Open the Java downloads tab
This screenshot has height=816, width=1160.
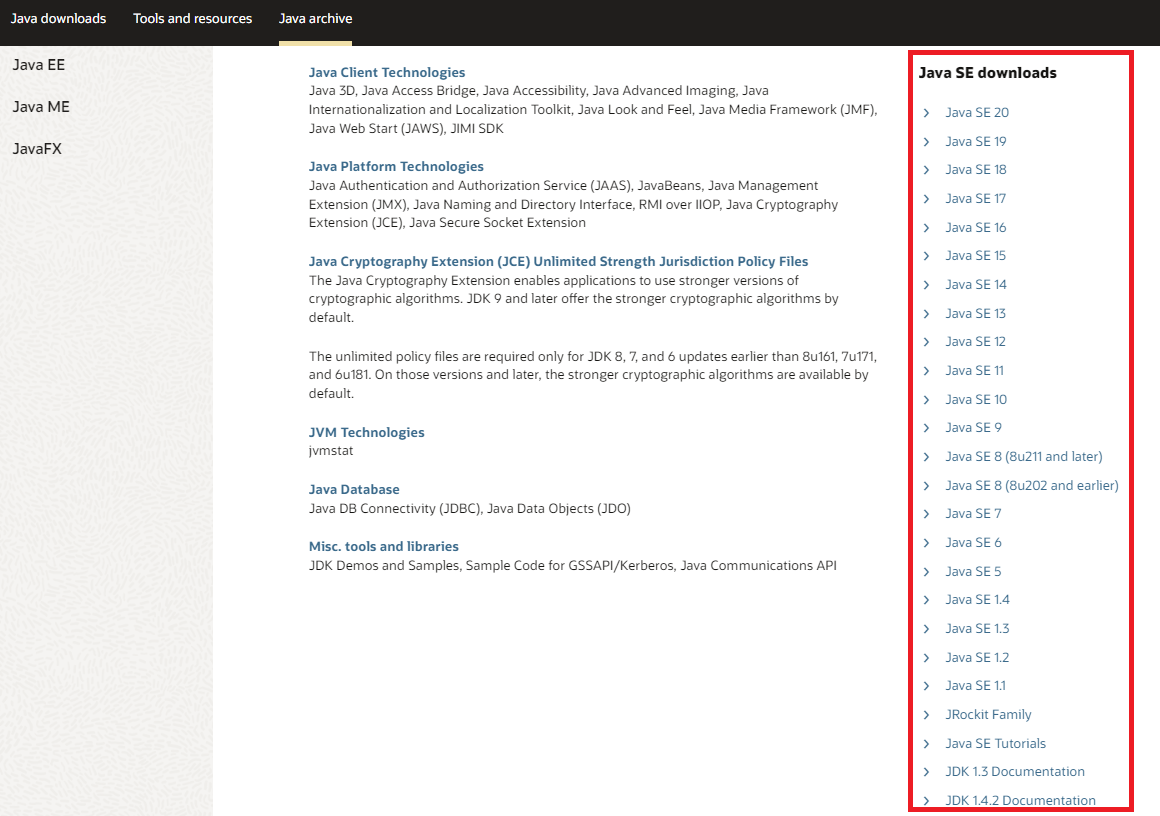pyautogui.click(x=58, y=18)
